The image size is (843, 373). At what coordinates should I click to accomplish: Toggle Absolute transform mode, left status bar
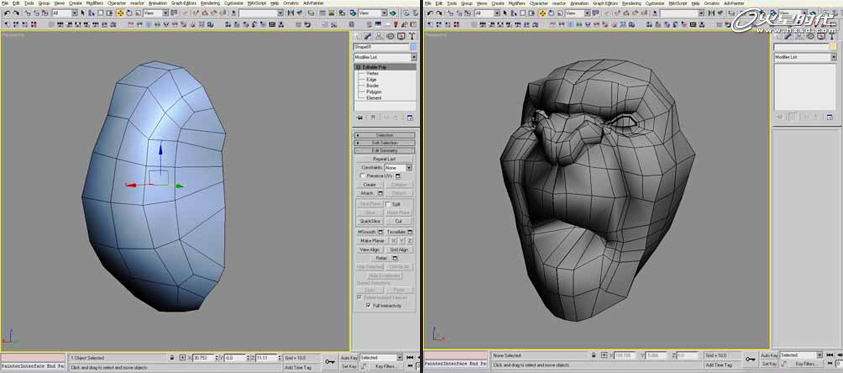pyautogui.click(x=182, y=357)
